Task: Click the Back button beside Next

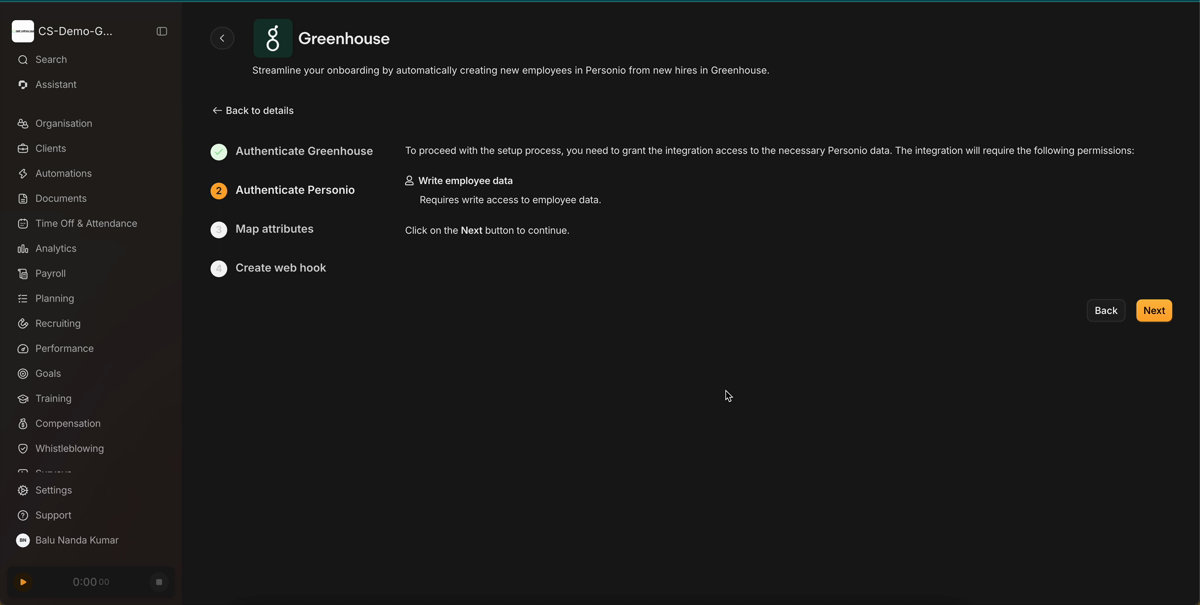Action: point(1106,311)
